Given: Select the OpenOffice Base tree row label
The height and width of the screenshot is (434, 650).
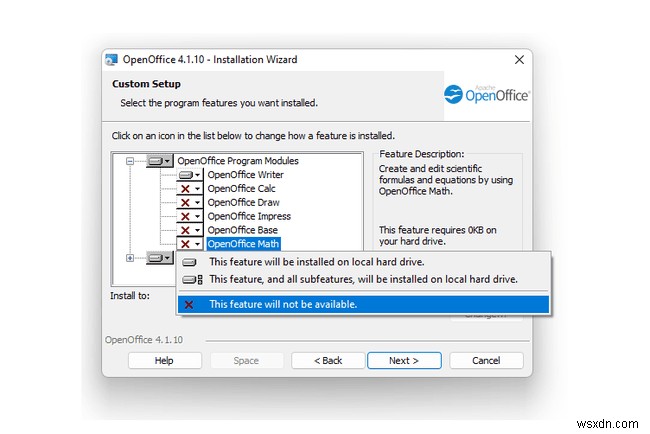Looking at the screenshot, I should [243, 230].
